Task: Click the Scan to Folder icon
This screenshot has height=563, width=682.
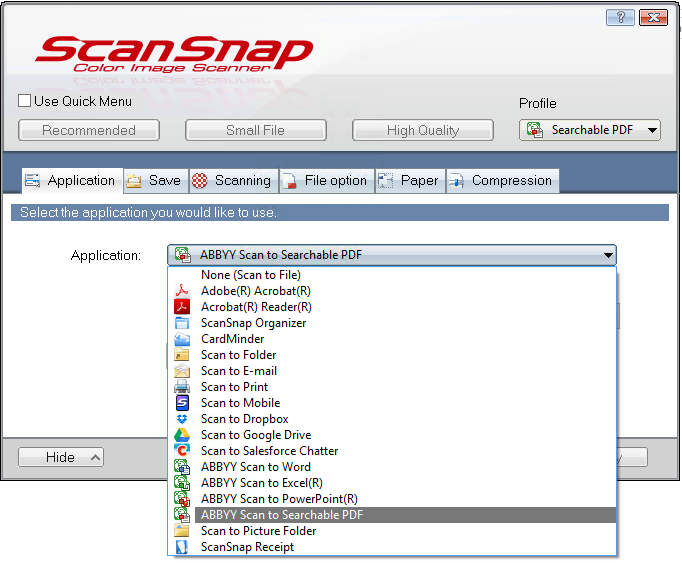Action: click(x=182, y=355)
